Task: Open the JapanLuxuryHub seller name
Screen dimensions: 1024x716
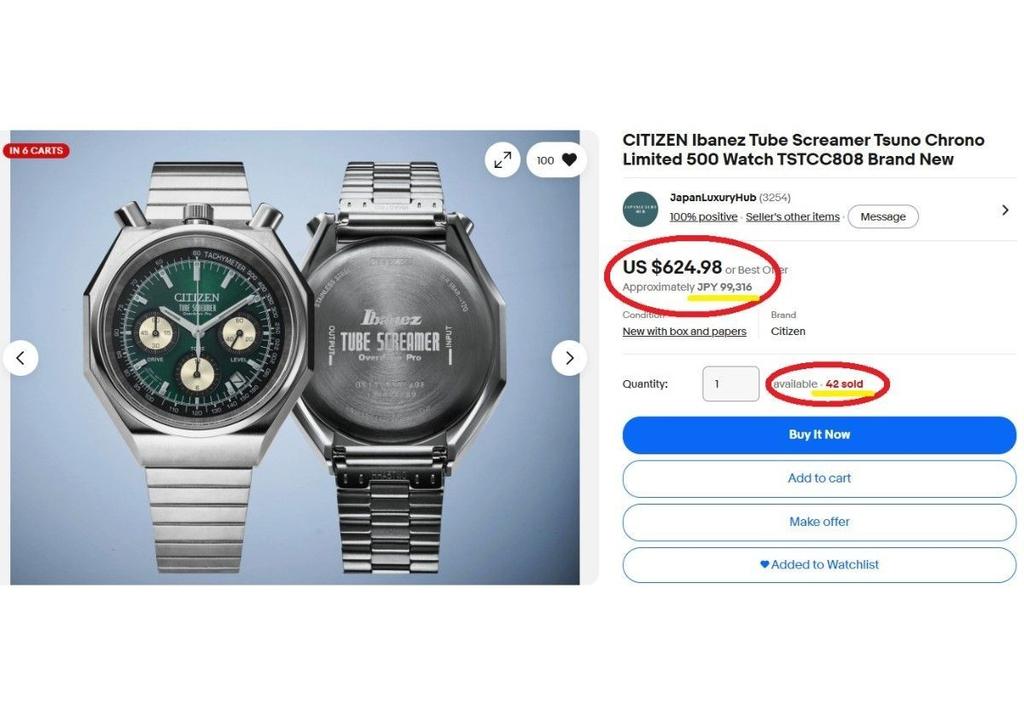Action: tap(712, 197)
